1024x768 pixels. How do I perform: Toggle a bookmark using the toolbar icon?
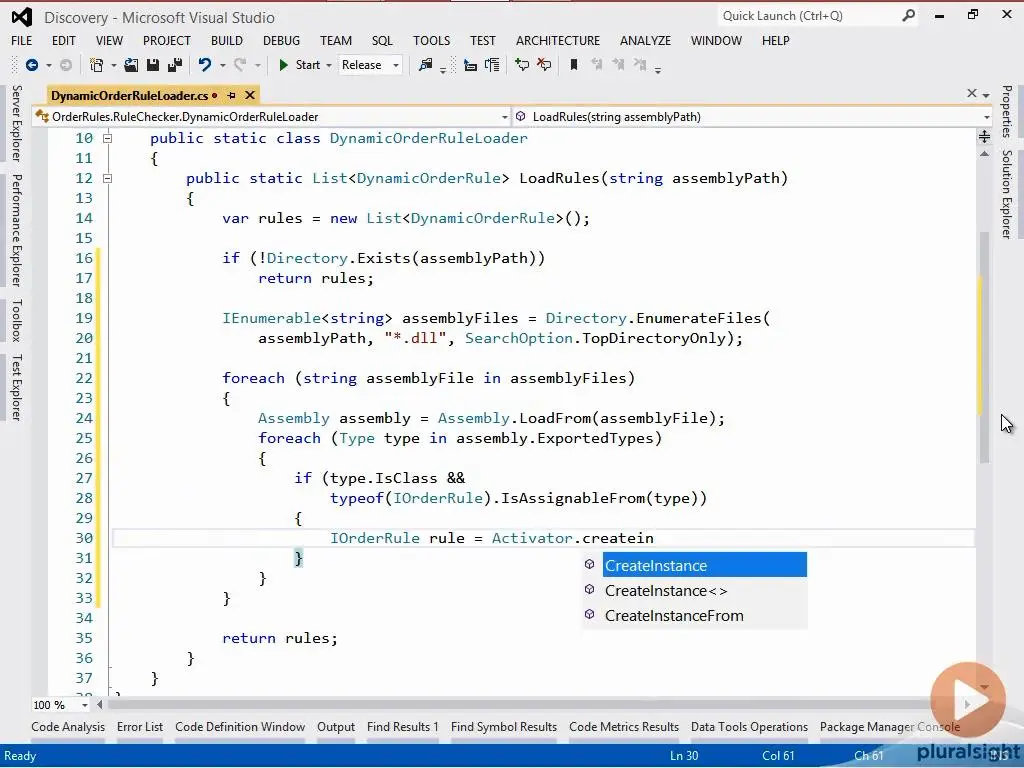pyautogui.click(x=574, y=65)
